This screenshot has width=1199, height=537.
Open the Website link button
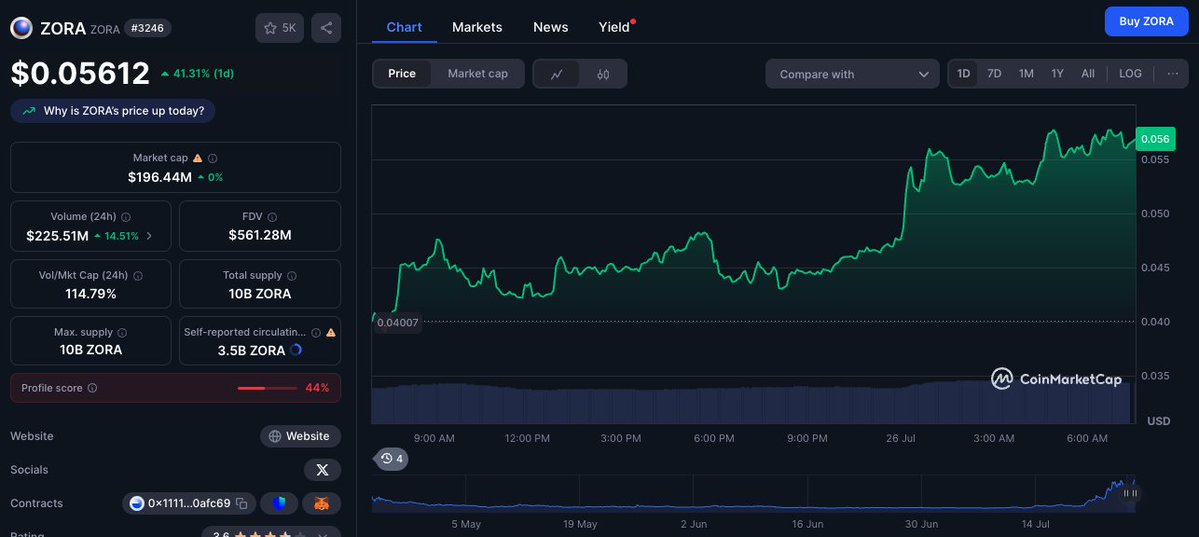pyautogui.click(x=301, y=436)
